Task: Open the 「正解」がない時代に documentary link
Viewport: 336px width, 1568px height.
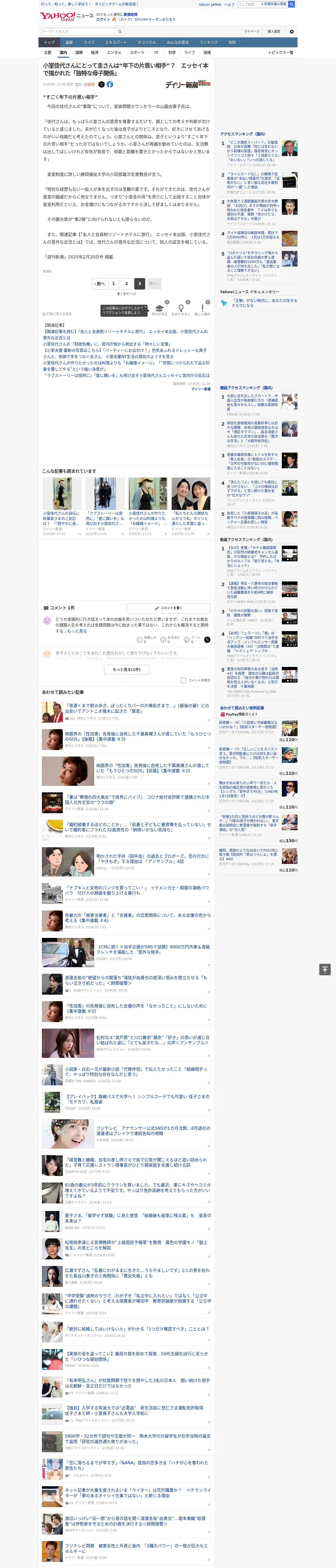Action: click(x=264, y=303)
